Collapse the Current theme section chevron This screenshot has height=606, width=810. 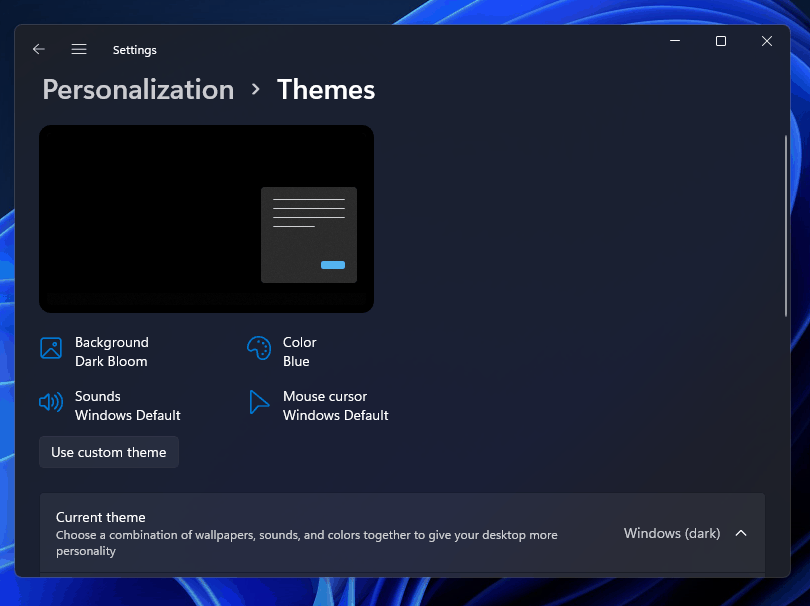[741, 533]
